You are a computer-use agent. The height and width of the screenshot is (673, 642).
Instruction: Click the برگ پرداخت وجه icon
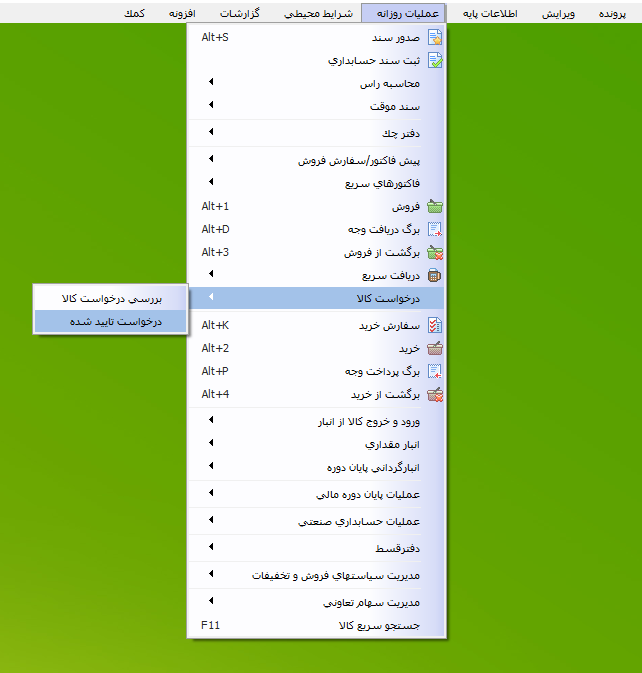(x=434, y=371)
